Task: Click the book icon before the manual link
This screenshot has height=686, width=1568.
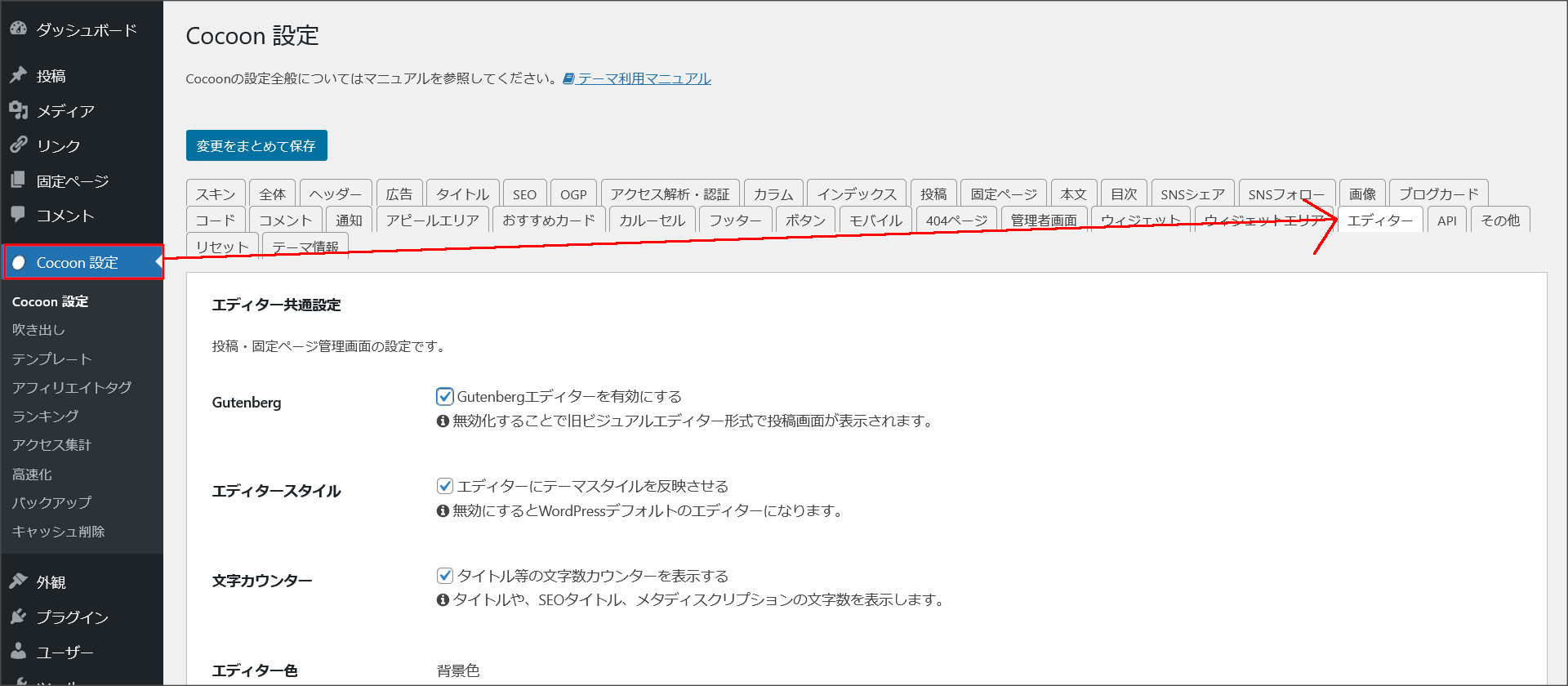Action: 568,78
